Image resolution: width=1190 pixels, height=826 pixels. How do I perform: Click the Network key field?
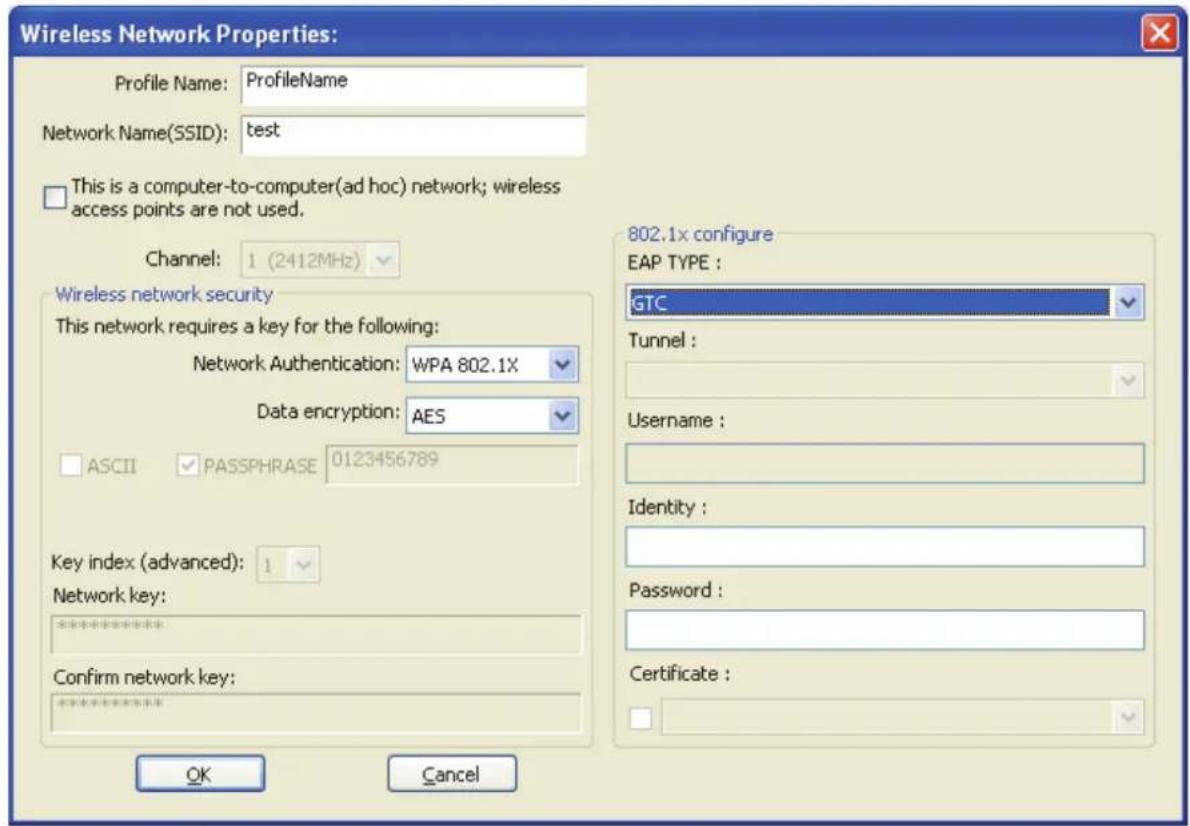(316, 634)
